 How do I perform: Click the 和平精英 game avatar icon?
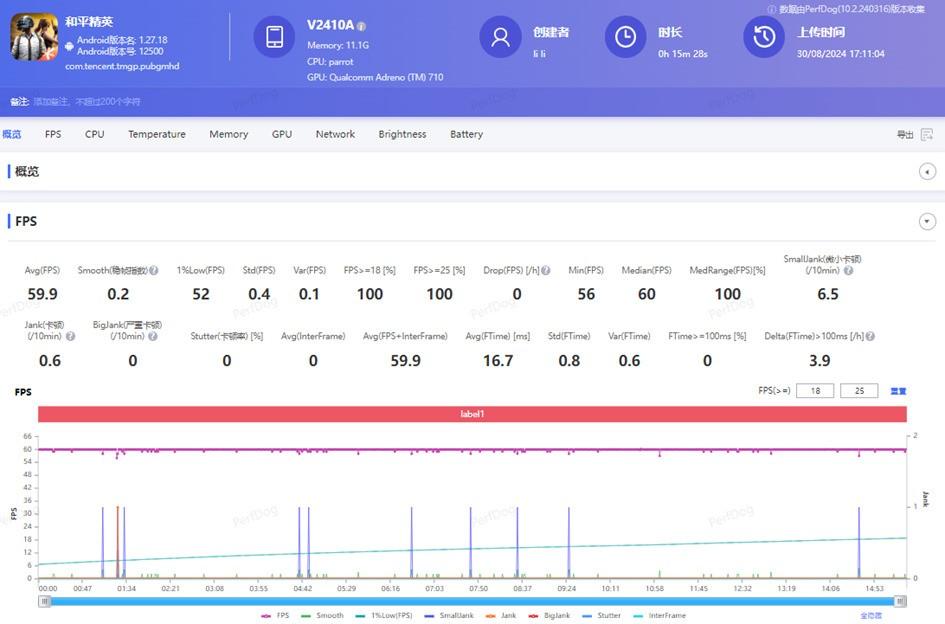click(34, 38)
